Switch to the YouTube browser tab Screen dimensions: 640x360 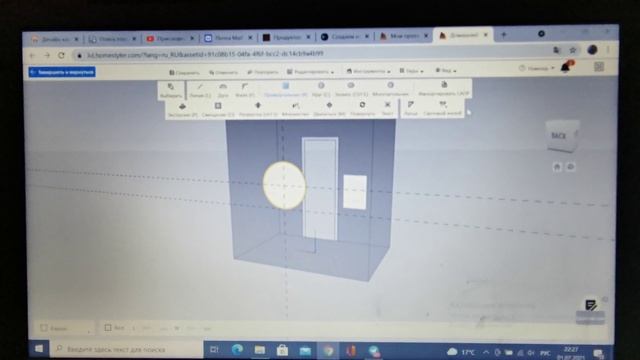170,38
